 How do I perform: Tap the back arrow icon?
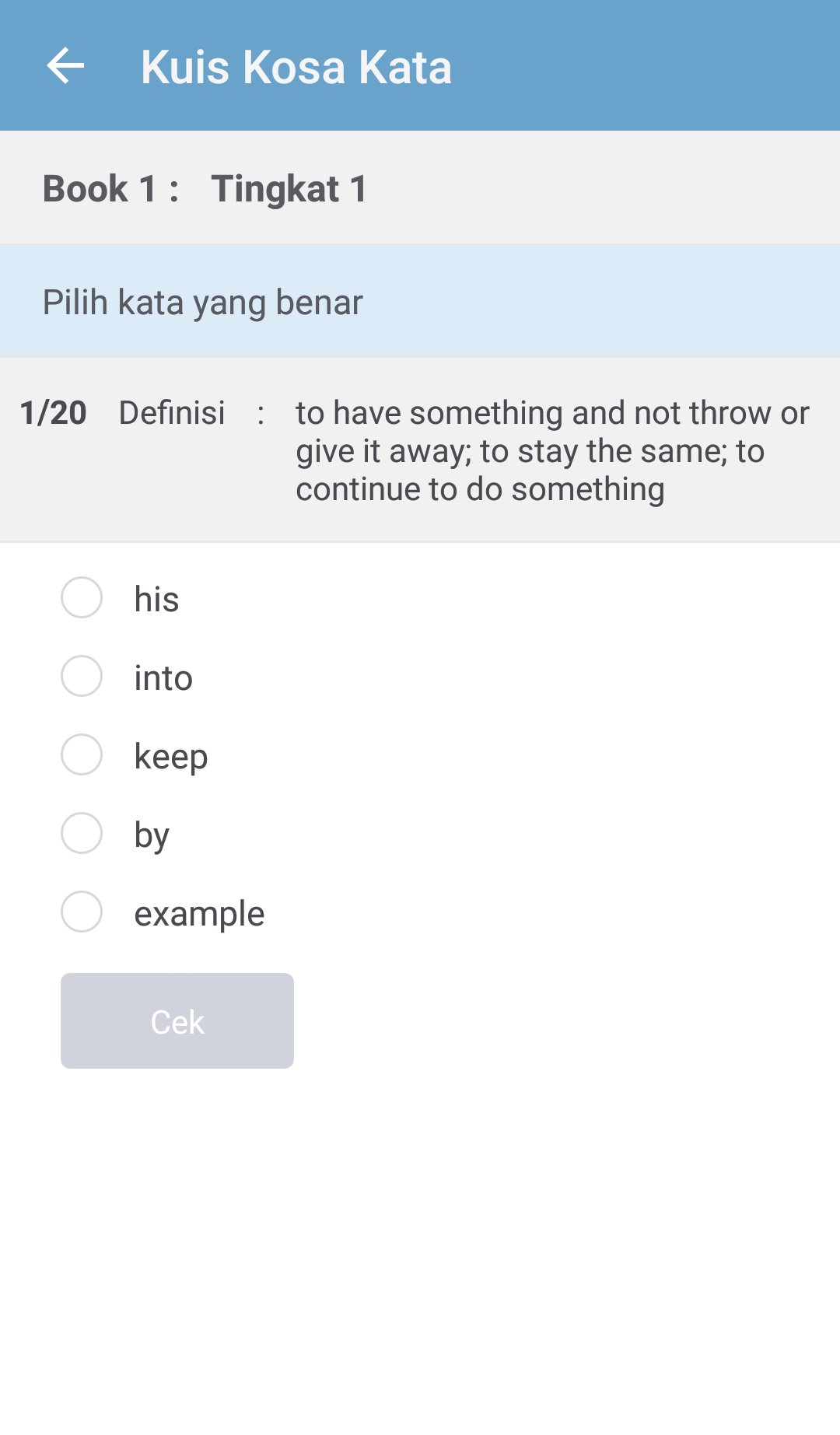[x=65, y=65]
